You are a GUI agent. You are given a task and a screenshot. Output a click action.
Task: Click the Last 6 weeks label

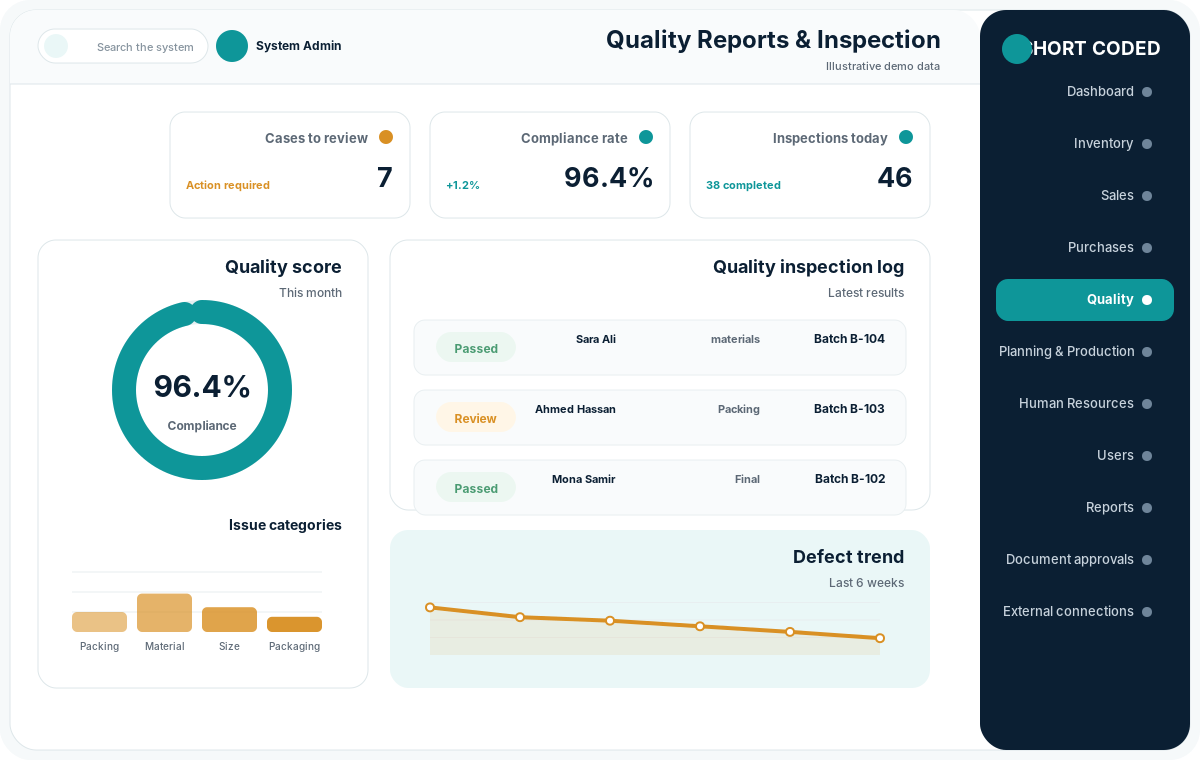pyautogui.click(x=866, y=583)
